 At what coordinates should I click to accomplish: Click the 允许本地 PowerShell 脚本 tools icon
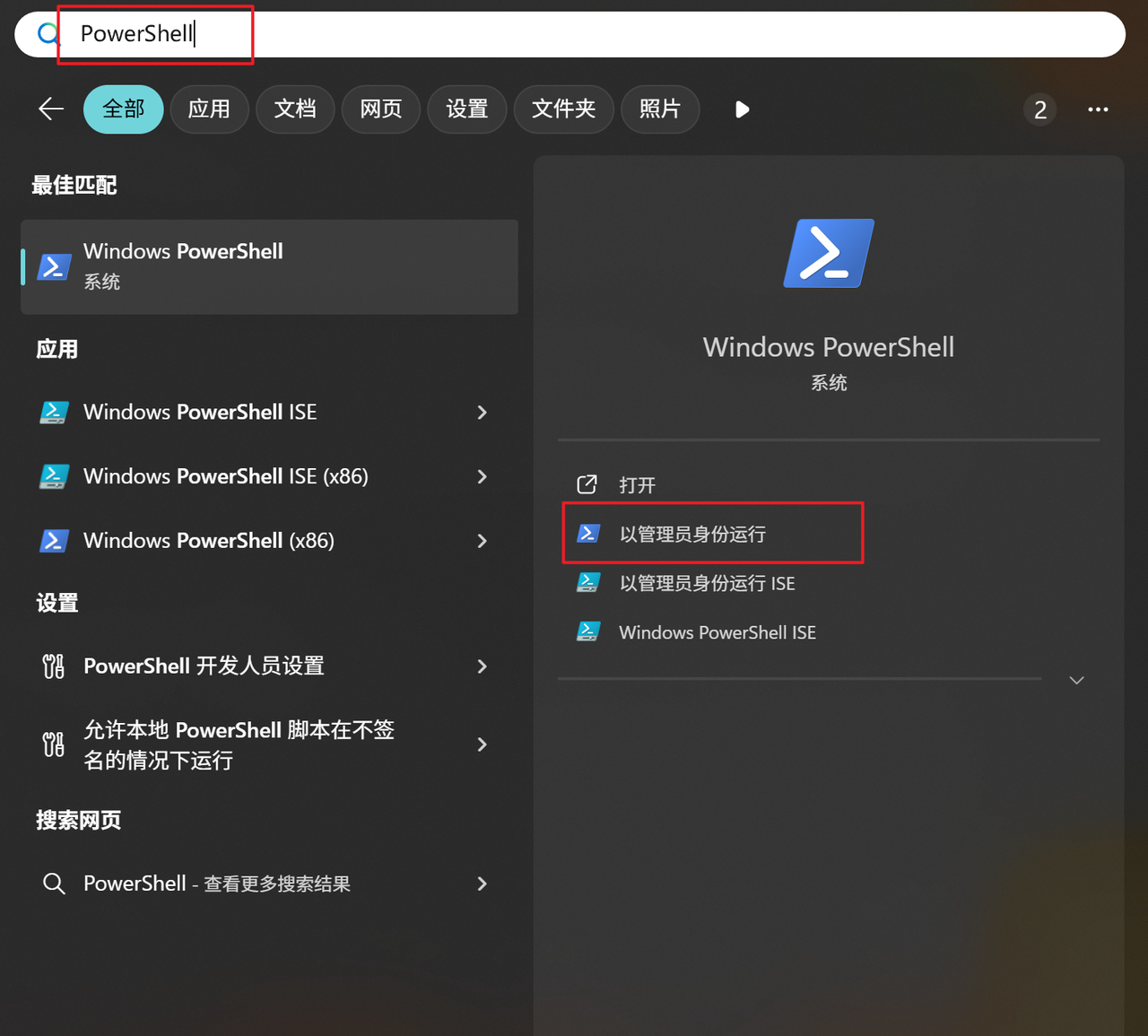coord(54,744)
